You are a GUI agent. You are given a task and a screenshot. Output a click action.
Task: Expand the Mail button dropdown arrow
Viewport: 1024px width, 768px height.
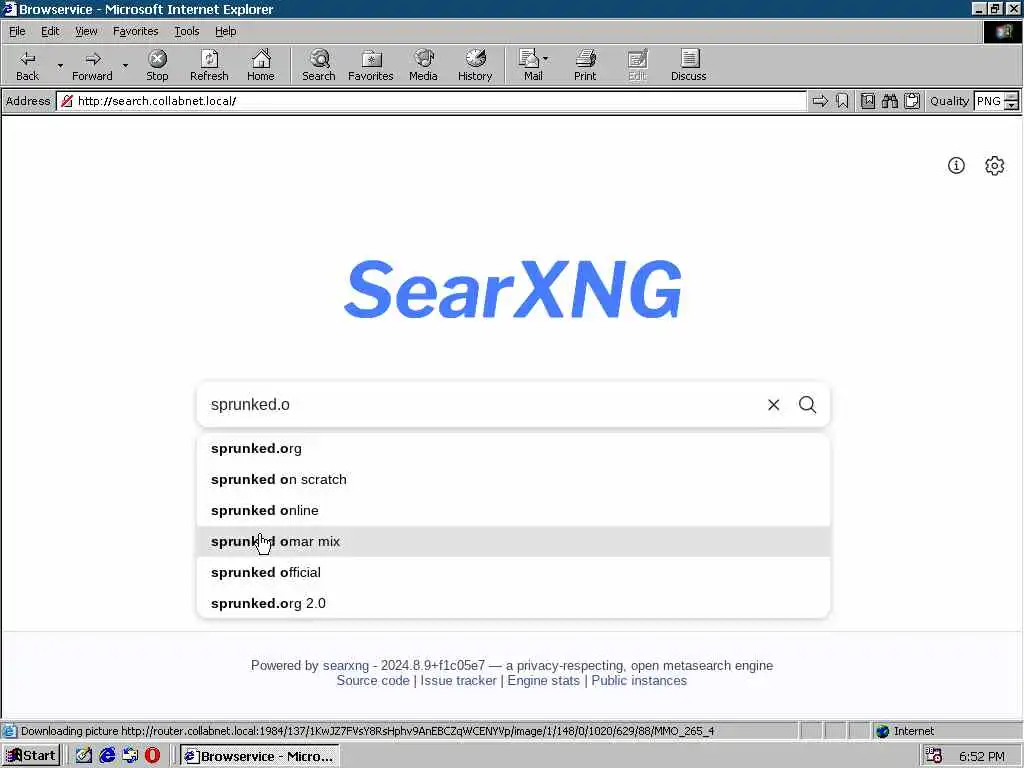click(x=546, y=59)
